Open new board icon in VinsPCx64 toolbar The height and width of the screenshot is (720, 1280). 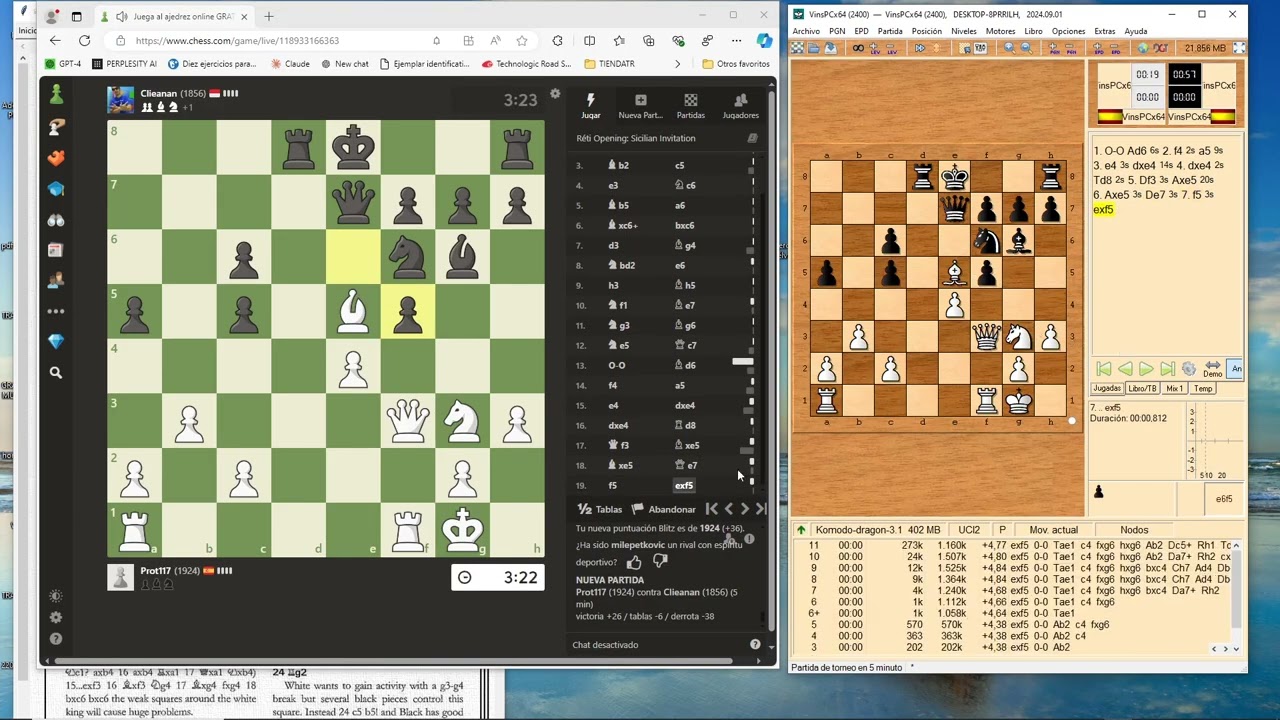(x=797, y=48)
